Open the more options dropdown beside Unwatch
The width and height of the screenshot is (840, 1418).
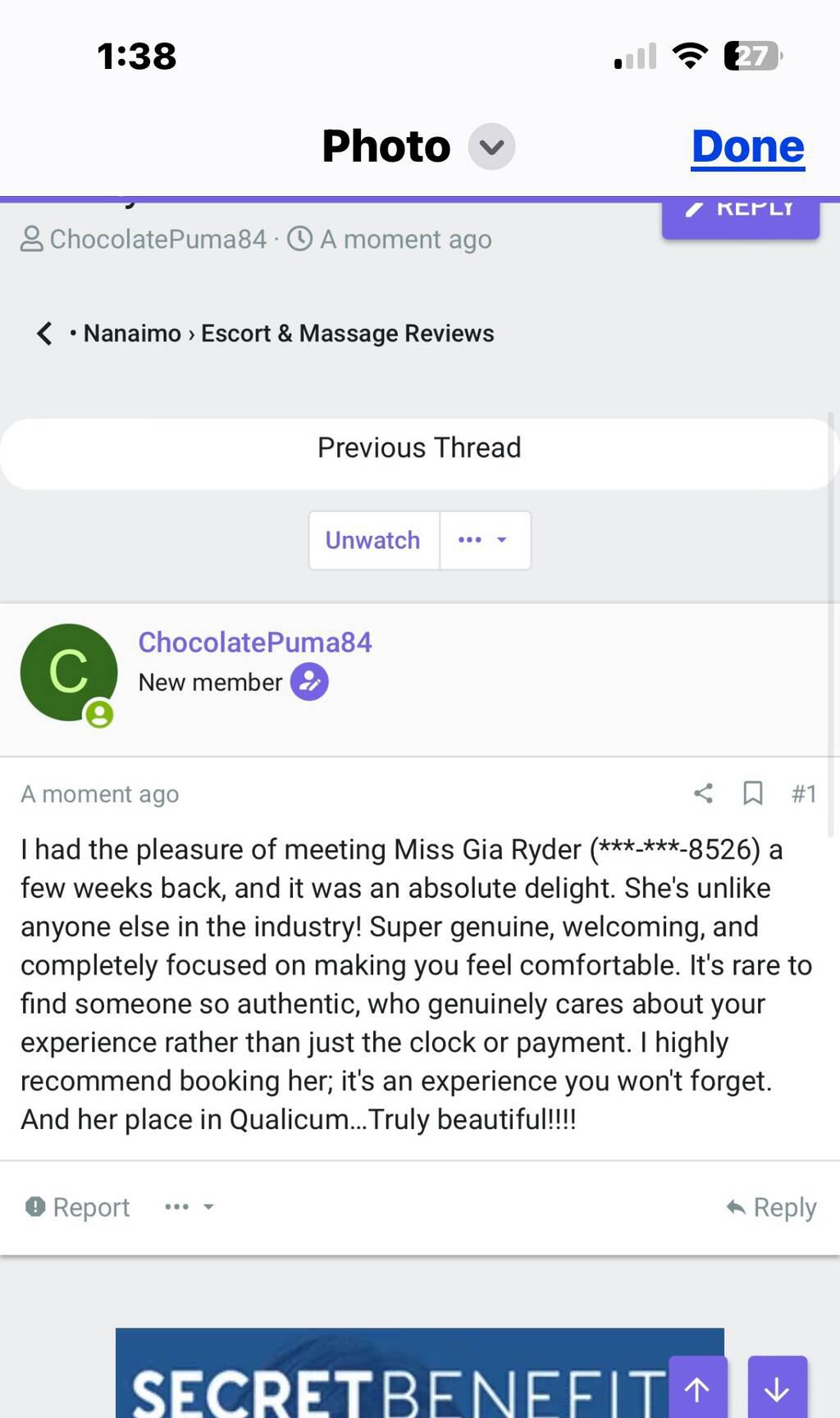(484, 540)
